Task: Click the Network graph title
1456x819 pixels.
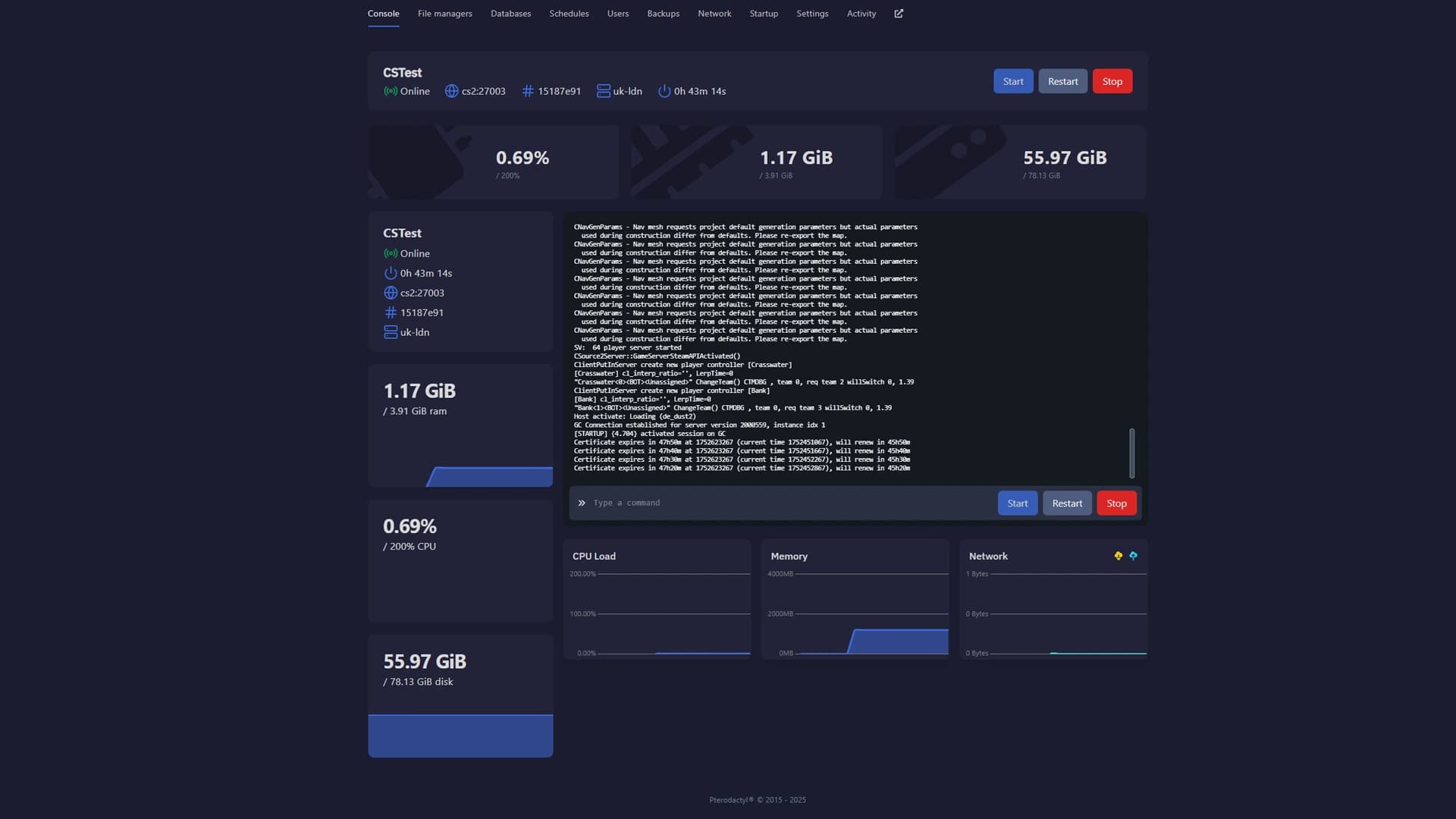Action: (988, 556)
